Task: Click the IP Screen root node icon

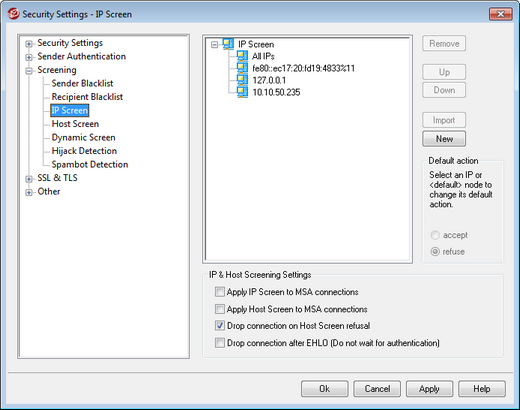Action: tap(228, 44)
